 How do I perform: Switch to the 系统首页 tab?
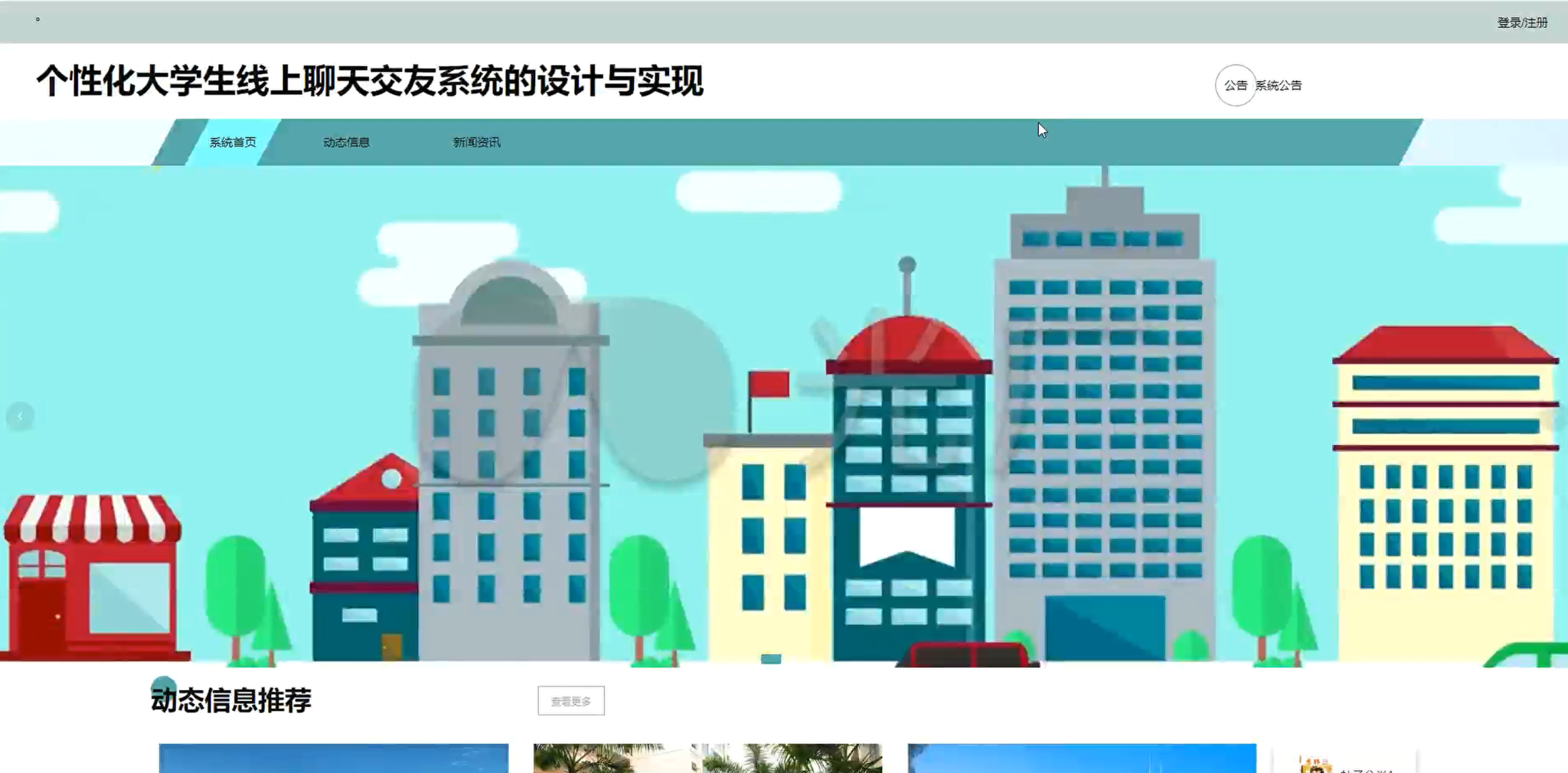coord(233,142)
